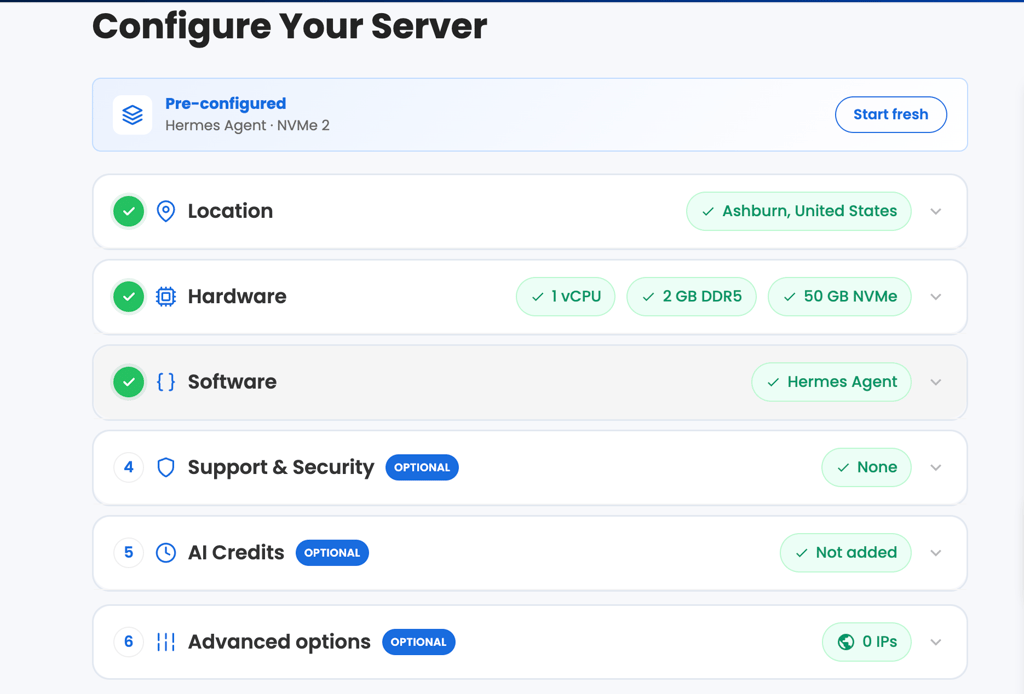Click the Advanced options sliders icon

click(166, 642)
